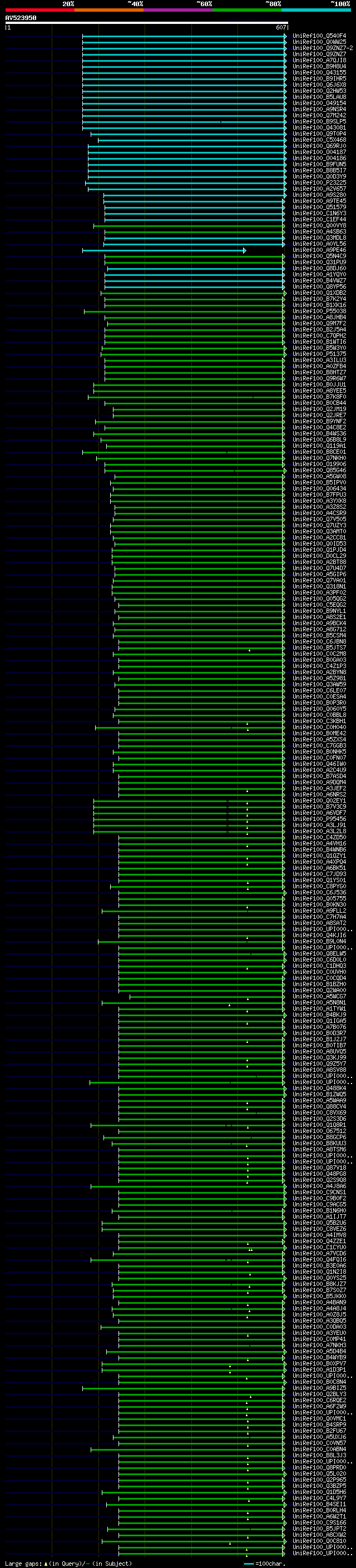The height and width of the screenshot is (1568, 356).
Task: Select label UniRef100_Q2HW53
Action: (319, 91)
